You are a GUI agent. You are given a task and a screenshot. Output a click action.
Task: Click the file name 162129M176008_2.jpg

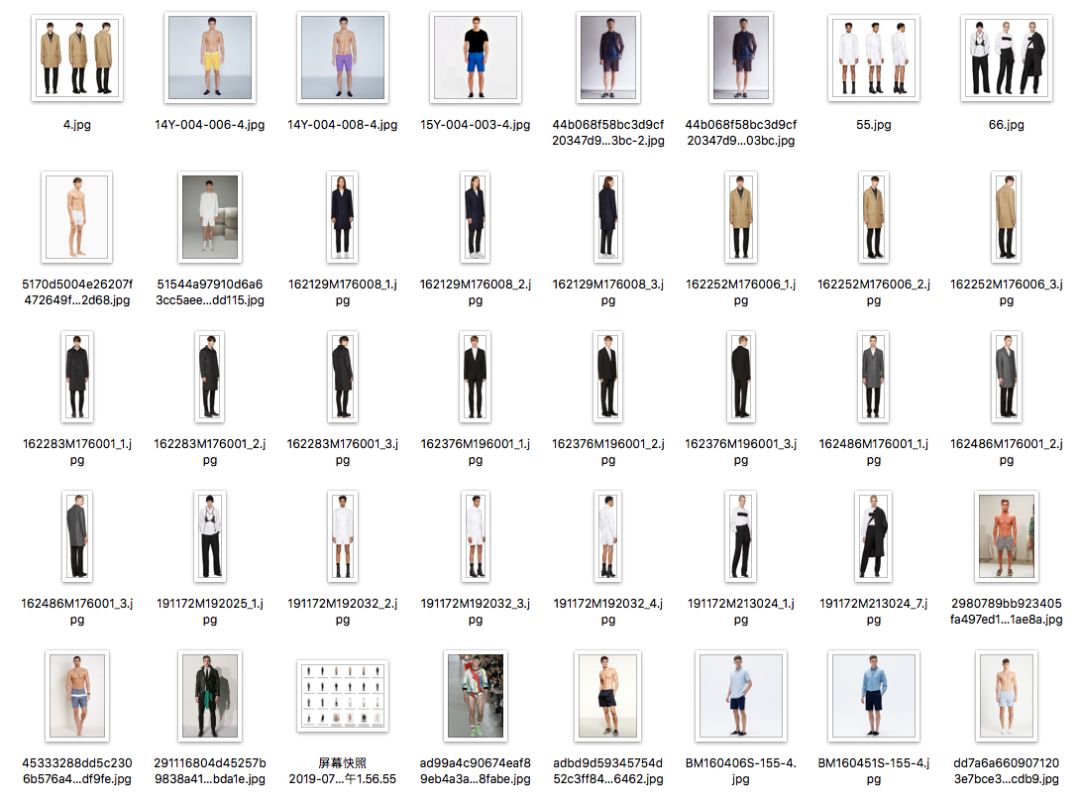click(475, 292)
